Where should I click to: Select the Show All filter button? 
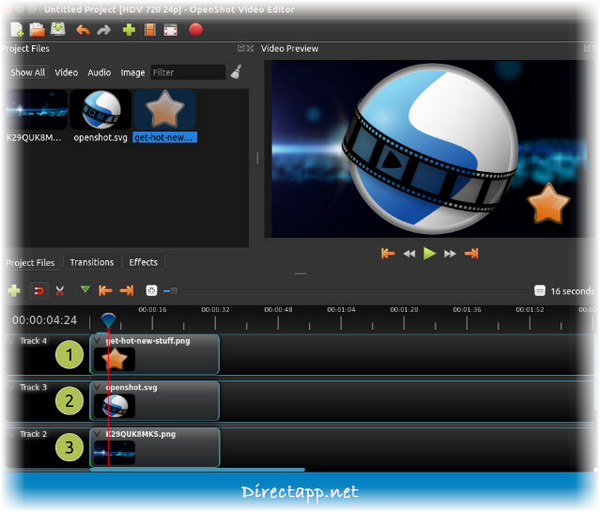click(28, 72)
